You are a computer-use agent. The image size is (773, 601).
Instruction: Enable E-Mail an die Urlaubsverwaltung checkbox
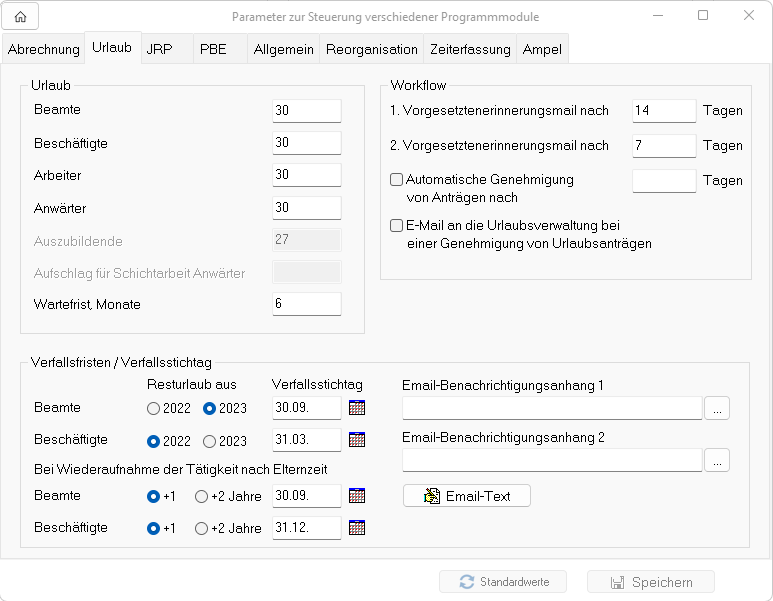point(396,226)
